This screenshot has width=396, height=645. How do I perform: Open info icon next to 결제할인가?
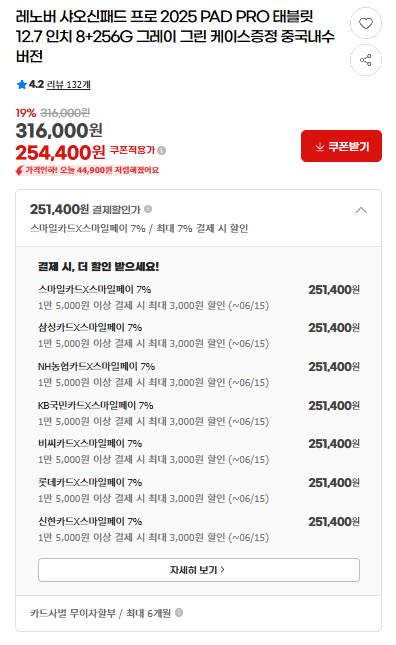point(148,209)
